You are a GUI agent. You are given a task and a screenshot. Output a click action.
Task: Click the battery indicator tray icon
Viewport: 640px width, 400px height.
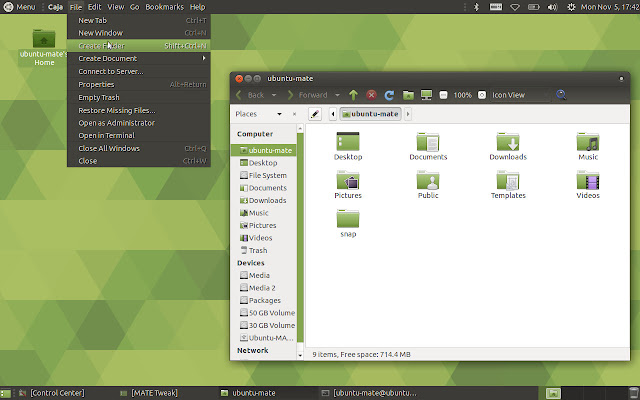tap(534, 7)
